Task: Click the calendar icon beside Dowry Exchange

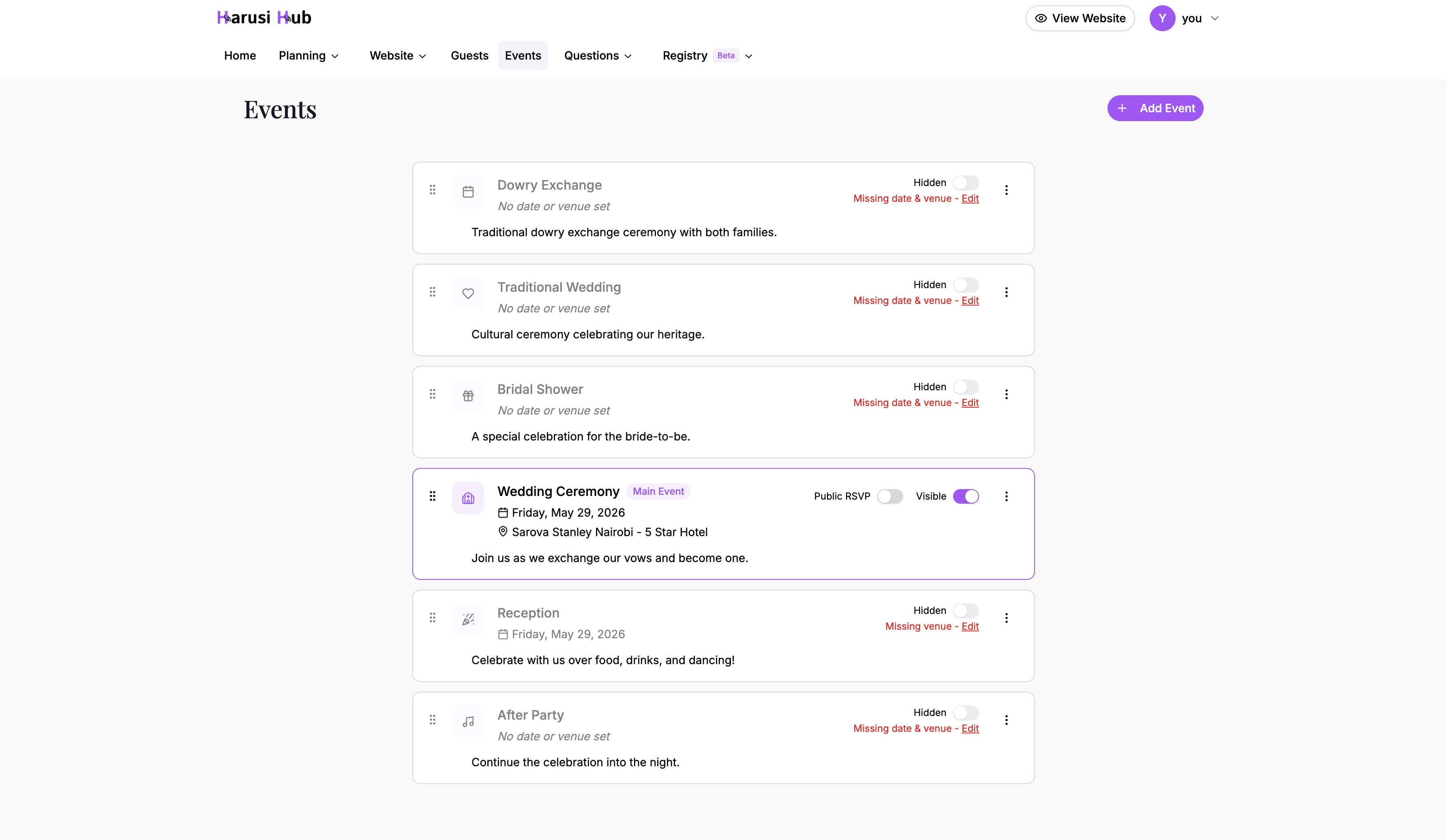Action: coord(468,192)
